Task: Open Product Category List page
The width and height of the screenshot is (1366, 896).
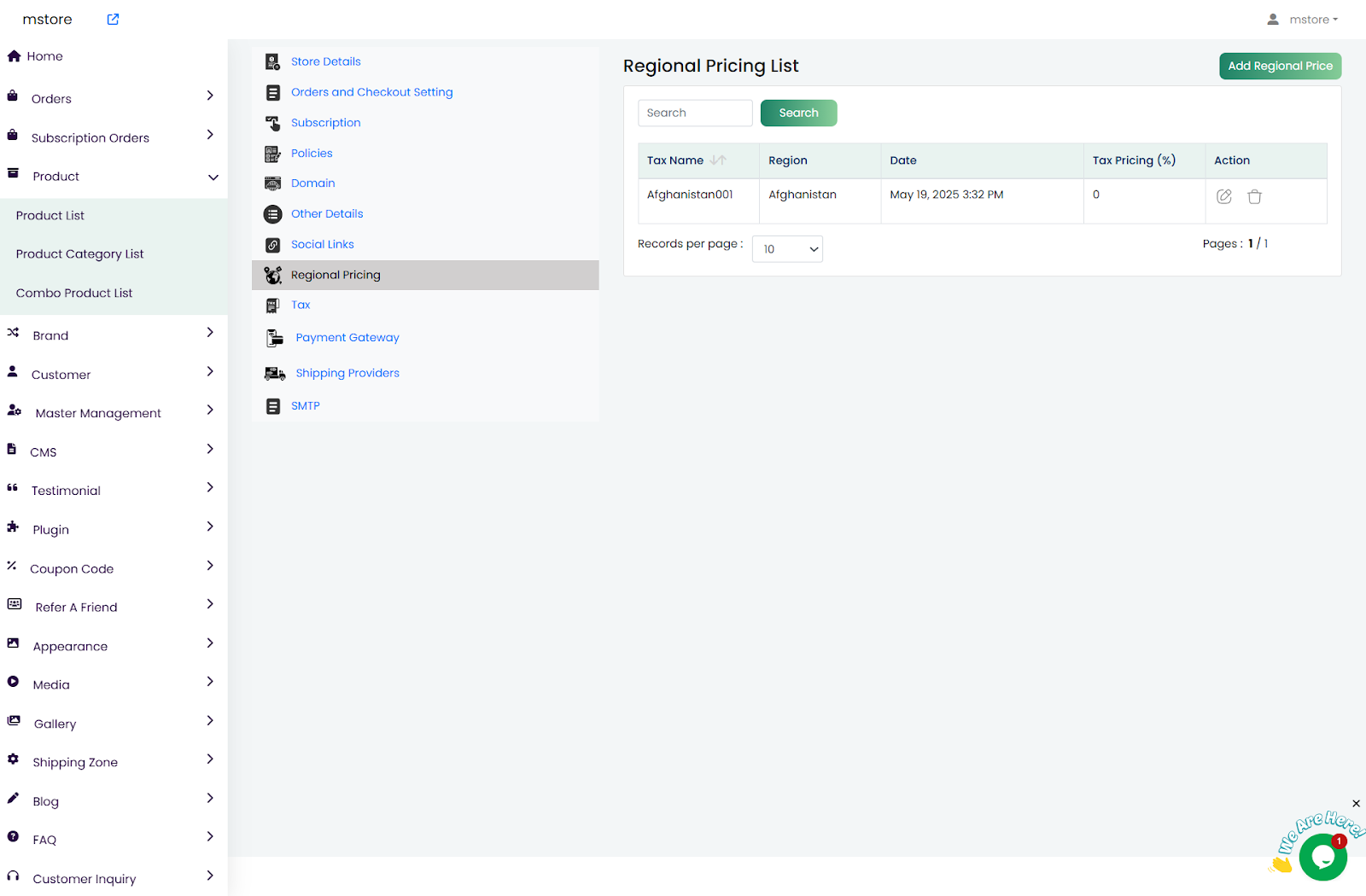Action: (79, 254)
